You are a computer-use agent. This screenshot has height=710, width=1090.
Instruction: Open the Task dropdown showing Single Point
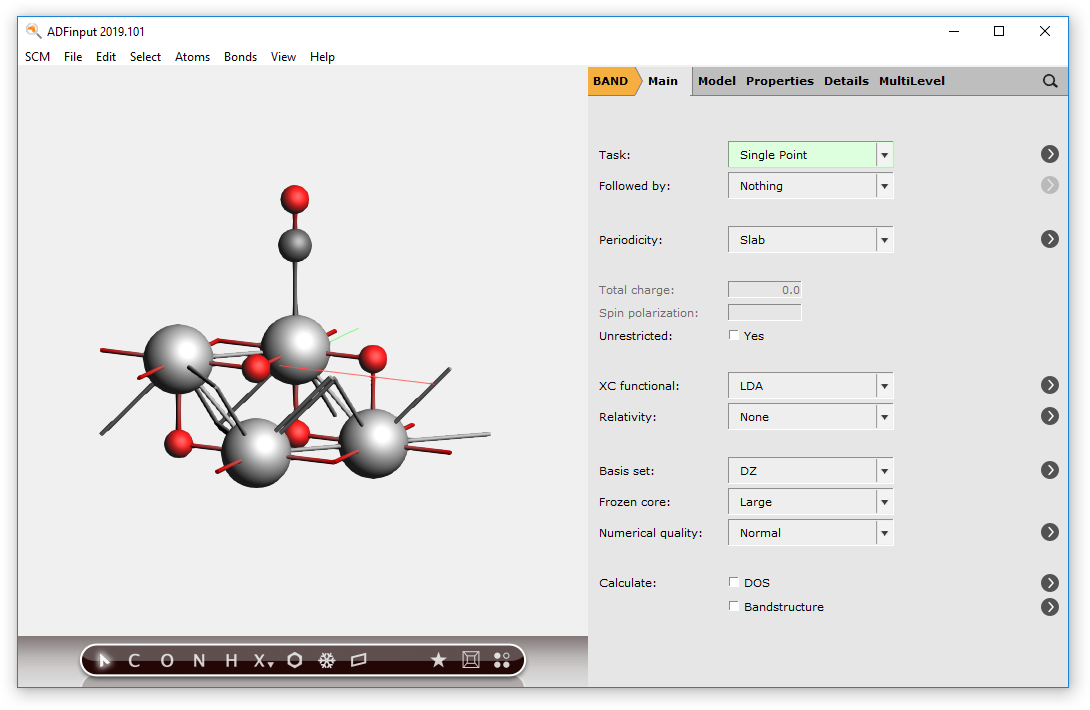[810, 155]
